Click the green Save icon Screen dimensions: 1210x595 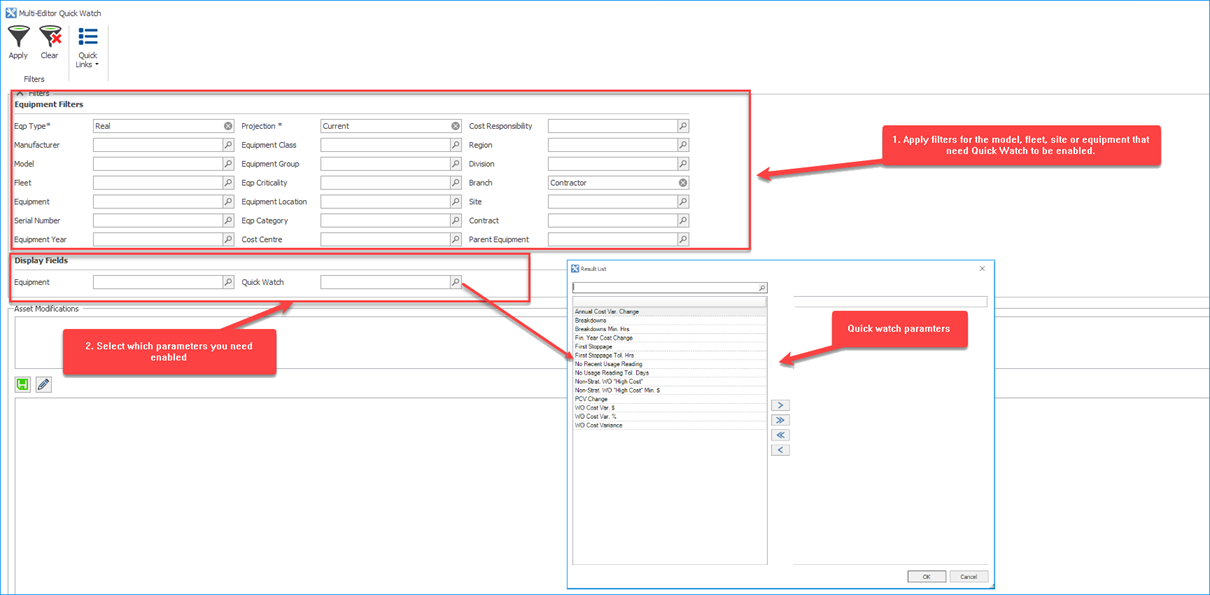[x=24, y=384]
